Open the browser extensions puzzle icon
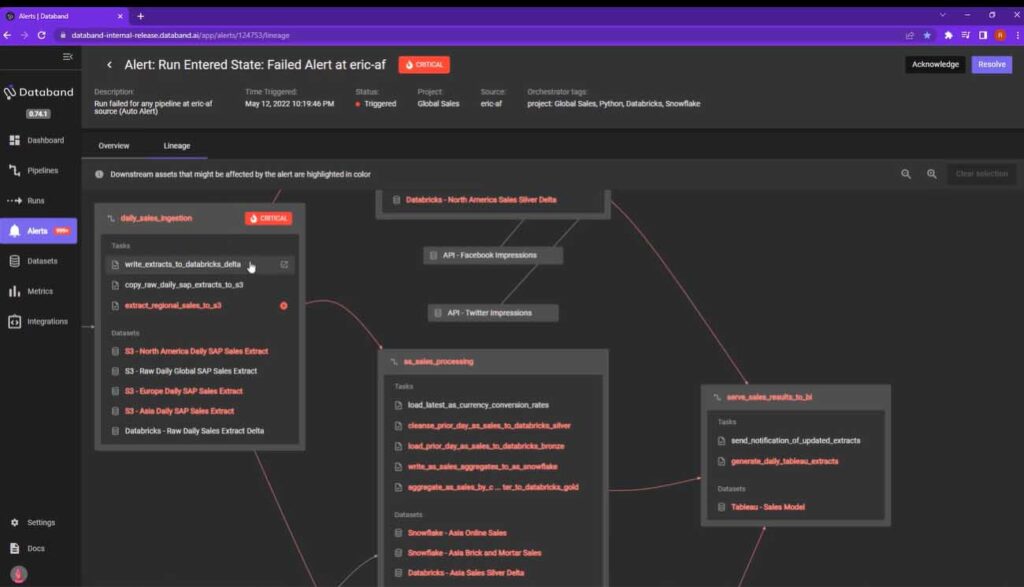 pos(948,35)
